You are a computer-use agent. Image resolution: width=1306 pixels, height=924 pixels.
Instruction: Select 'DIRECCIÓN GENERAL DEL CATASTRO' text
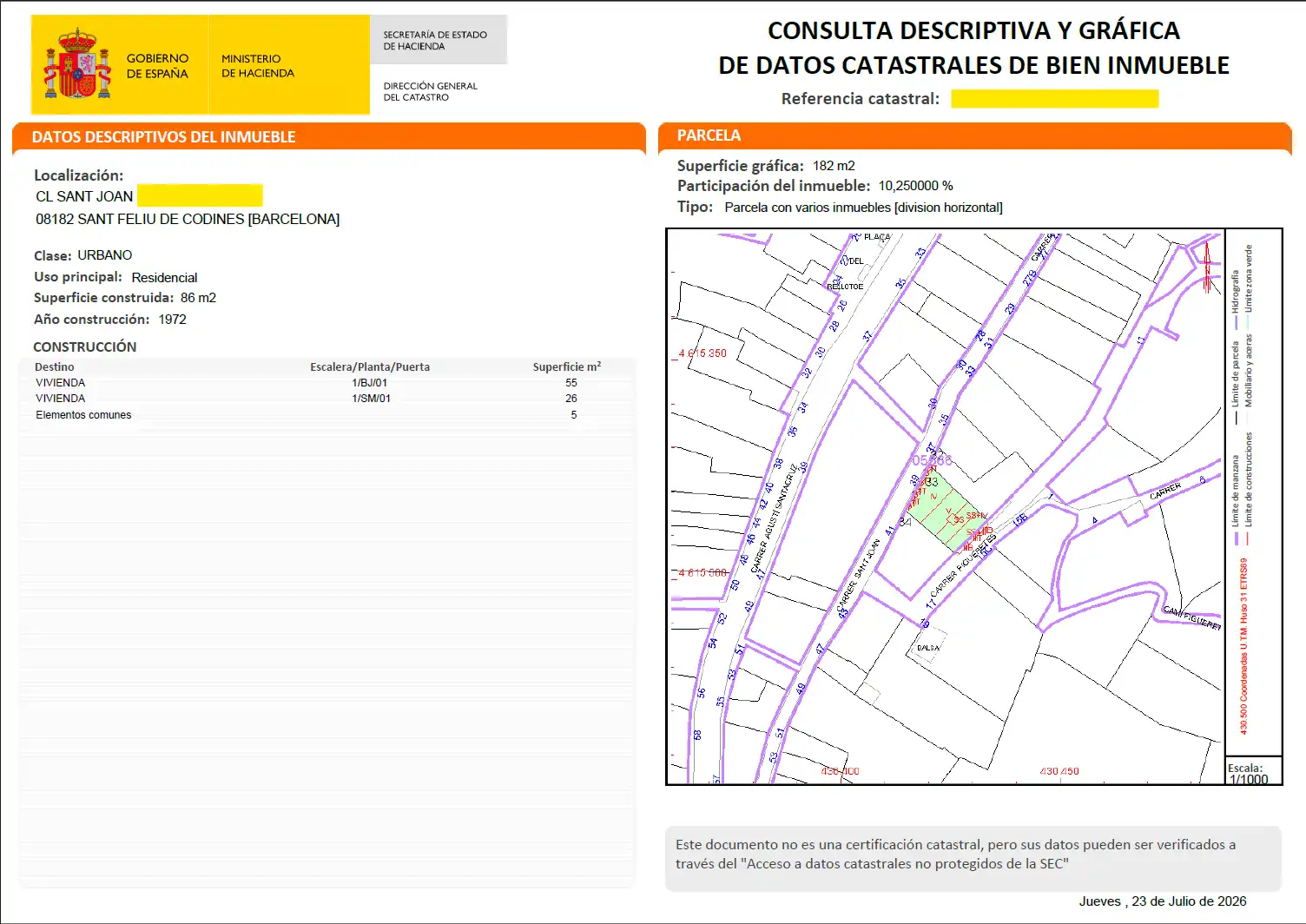click(x=430, y=91)
